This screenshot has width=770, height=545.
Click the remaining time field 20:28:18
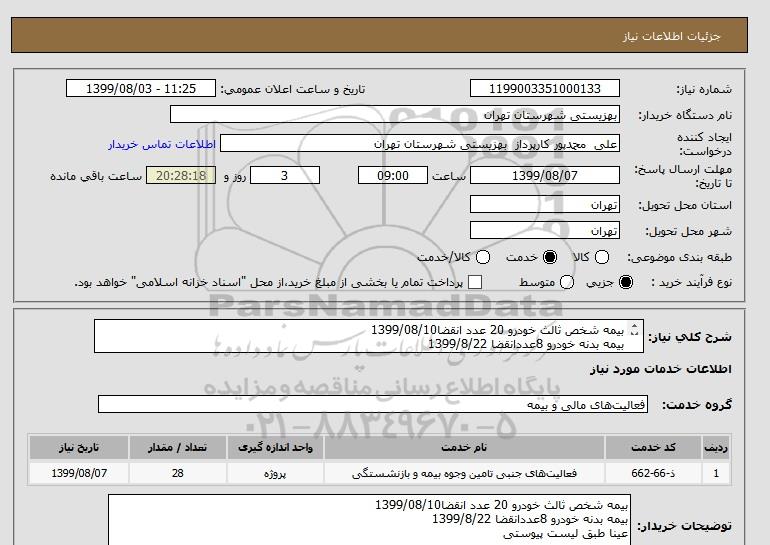pos(181,175)
